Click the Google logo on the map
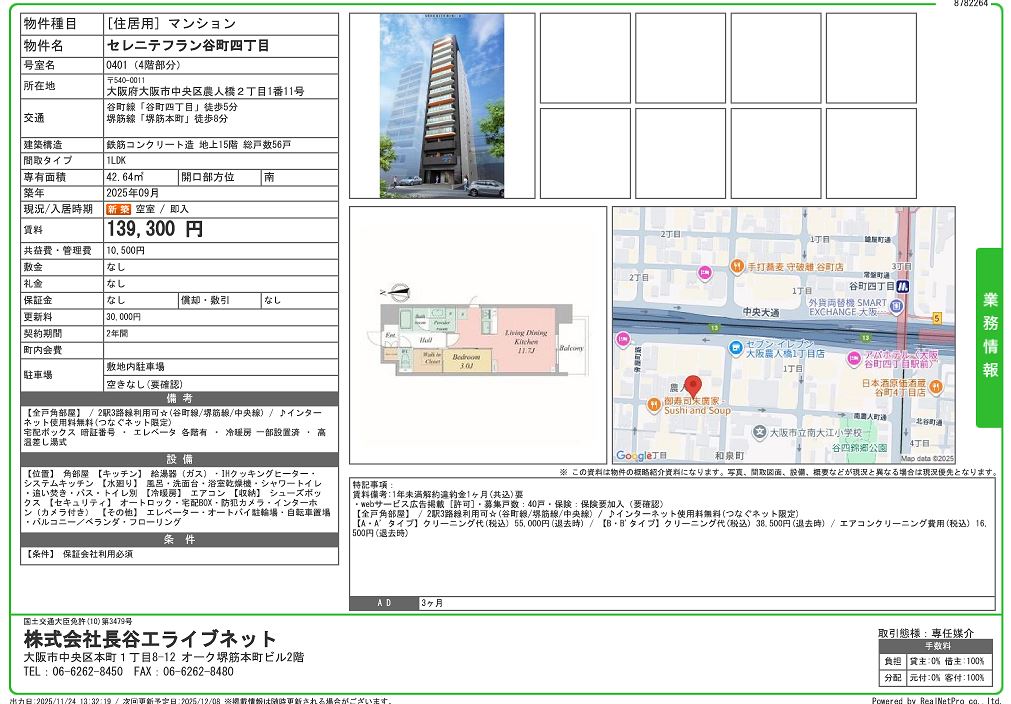Image resolution: width=1011 pixels, height=704 pixels. click(634, 456)
